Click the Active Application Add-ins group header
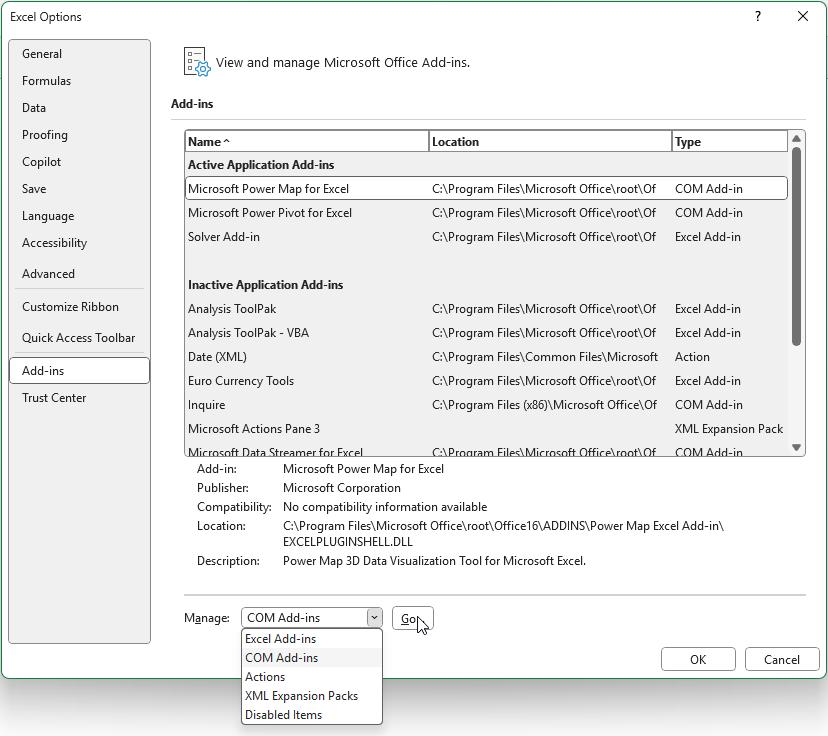 pyautogui.click(x=261, y=165)
